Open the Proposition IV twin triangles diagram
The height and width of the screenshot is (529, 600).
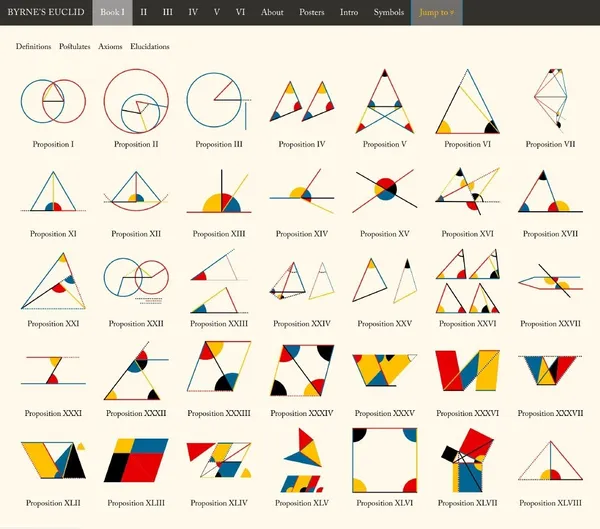click(302, 101)
